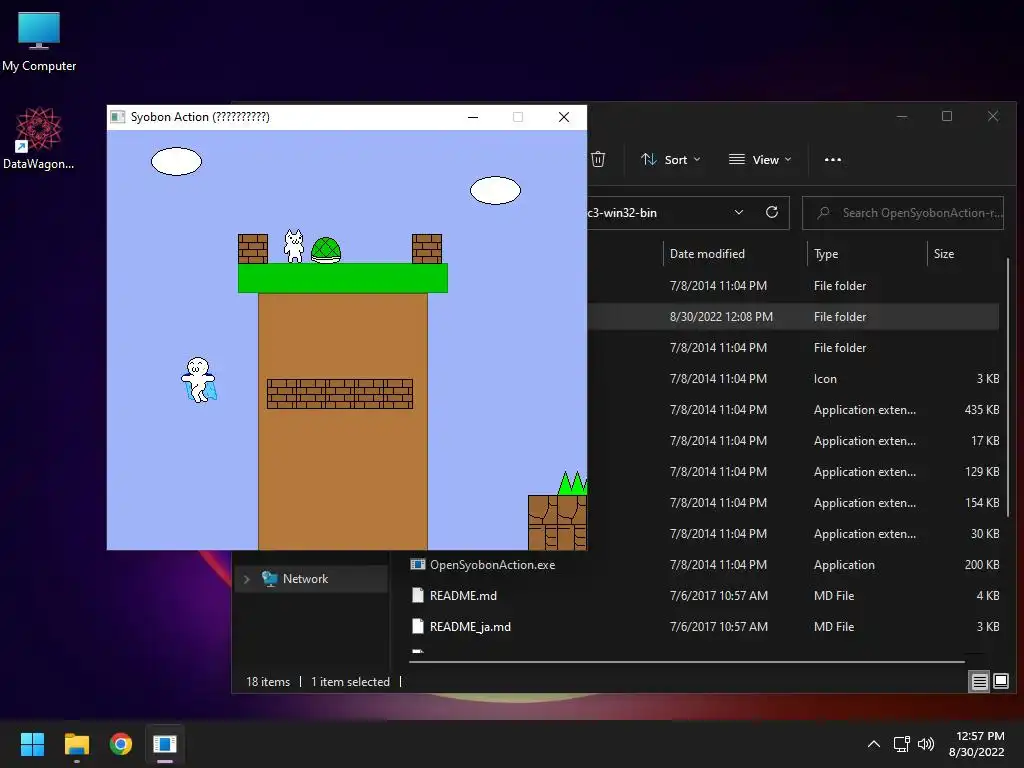Open the See more ellipsis menu
The height and width of the screenshot is (768, 1024).
[x=833, y=159]
